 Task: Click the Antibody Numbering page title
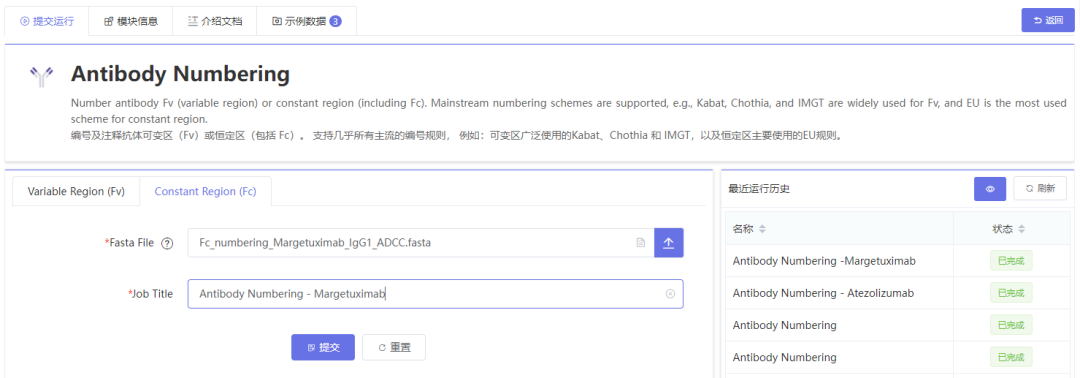(180, 74)
